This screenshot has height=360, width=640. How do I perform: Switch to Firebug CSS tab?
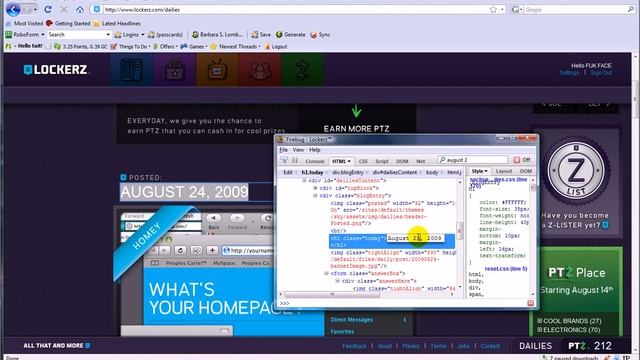[x=363, y=161]
